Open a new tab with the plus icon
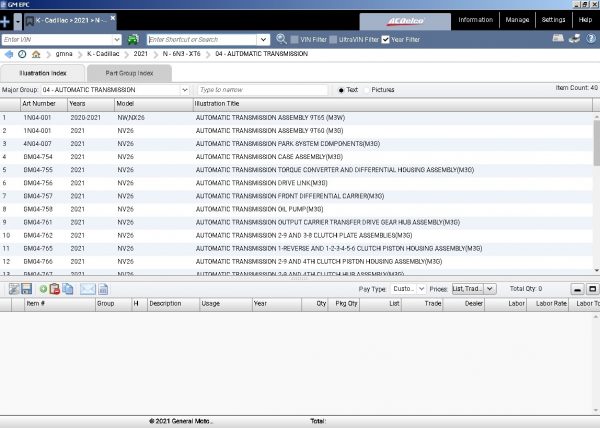Image resolution: width=600 pixels, height=428 pixels. (x=5, y=21)
